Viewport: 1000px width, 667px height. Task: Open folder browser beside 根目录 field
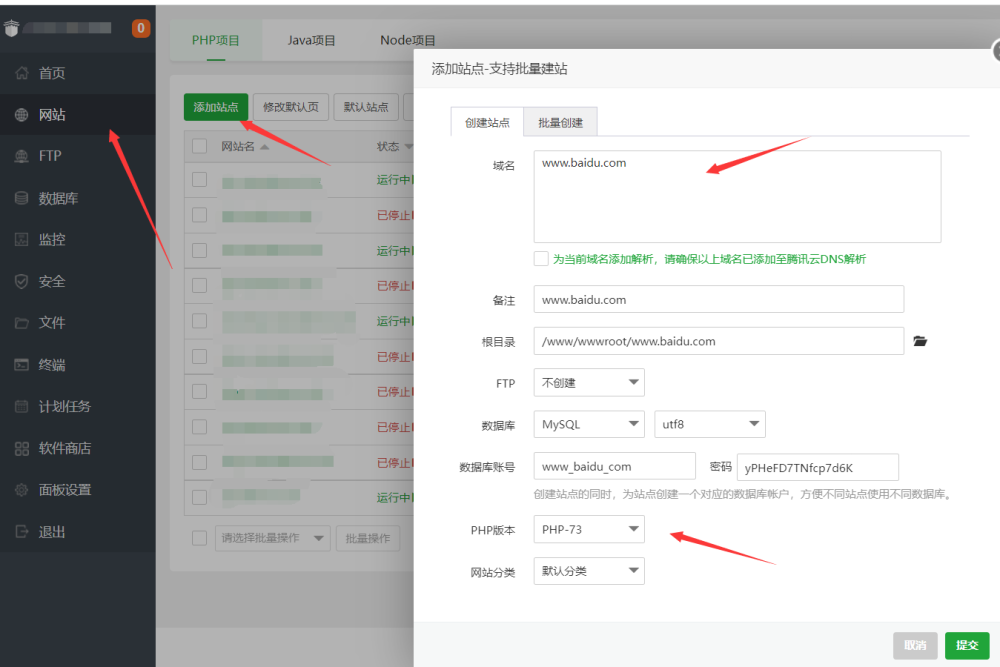point(920,341)
